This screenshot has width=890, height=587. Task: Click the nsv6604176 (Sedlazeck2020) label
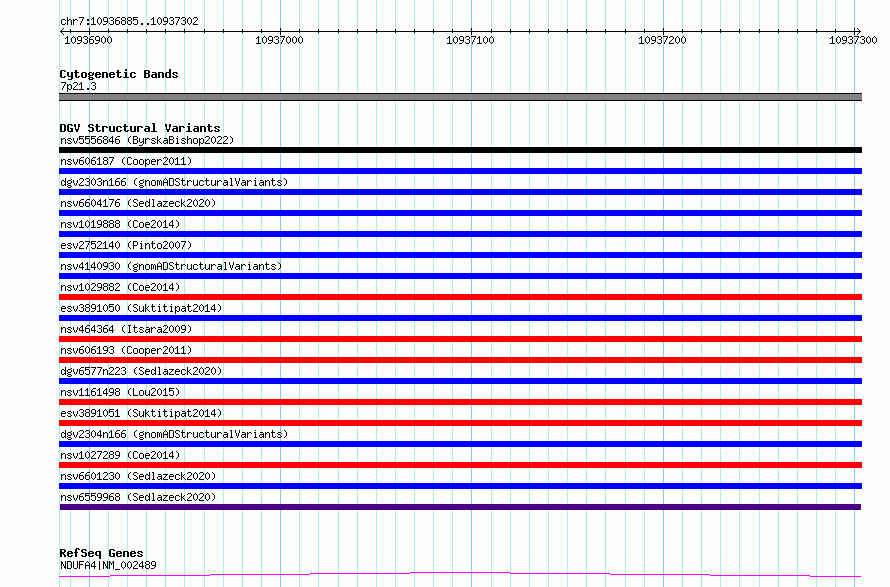138,203
